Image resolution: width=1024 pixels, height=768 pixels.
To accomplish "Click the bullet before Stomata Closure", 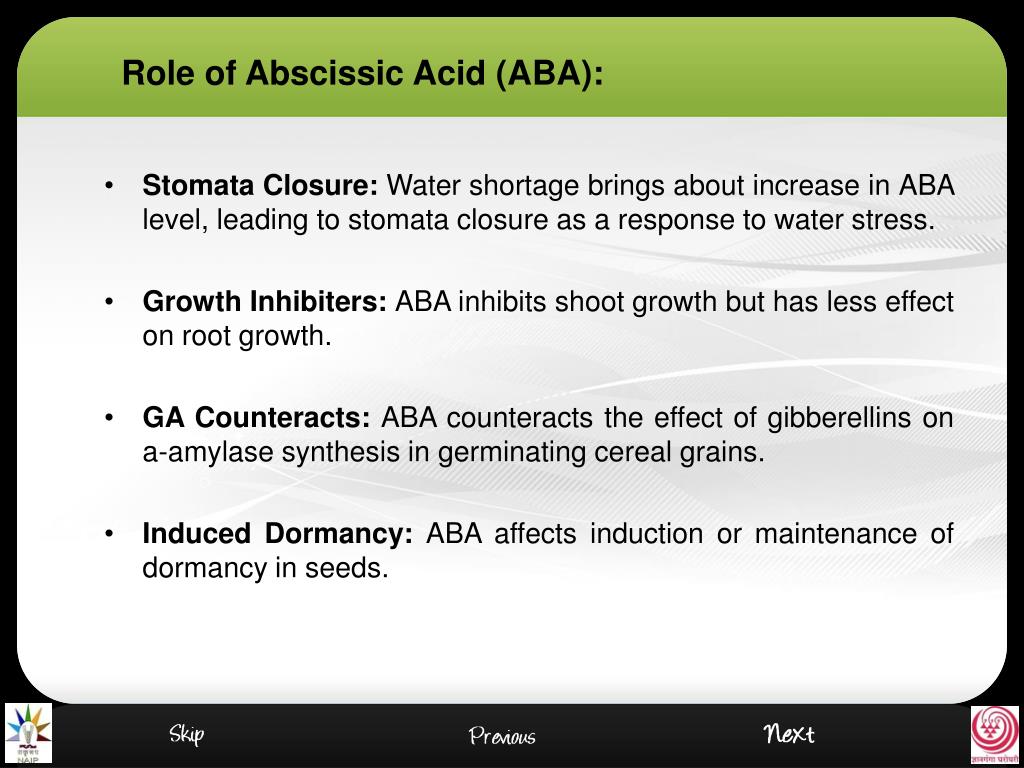I will point(109,186).
